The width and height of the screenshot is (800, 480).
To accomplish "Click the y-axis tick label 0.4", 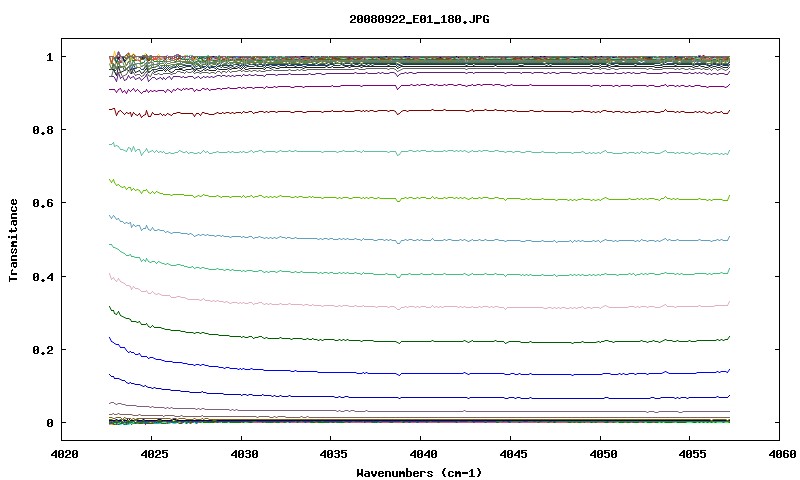I will (43, 276).
